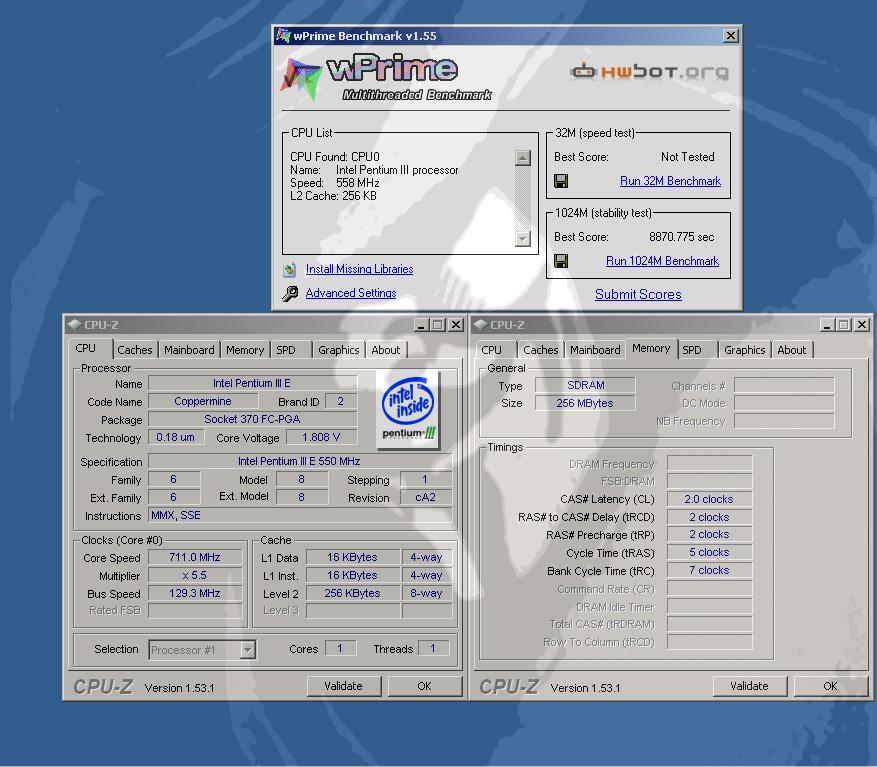Switch to Graphics tab in left CPU-Z

338,350
